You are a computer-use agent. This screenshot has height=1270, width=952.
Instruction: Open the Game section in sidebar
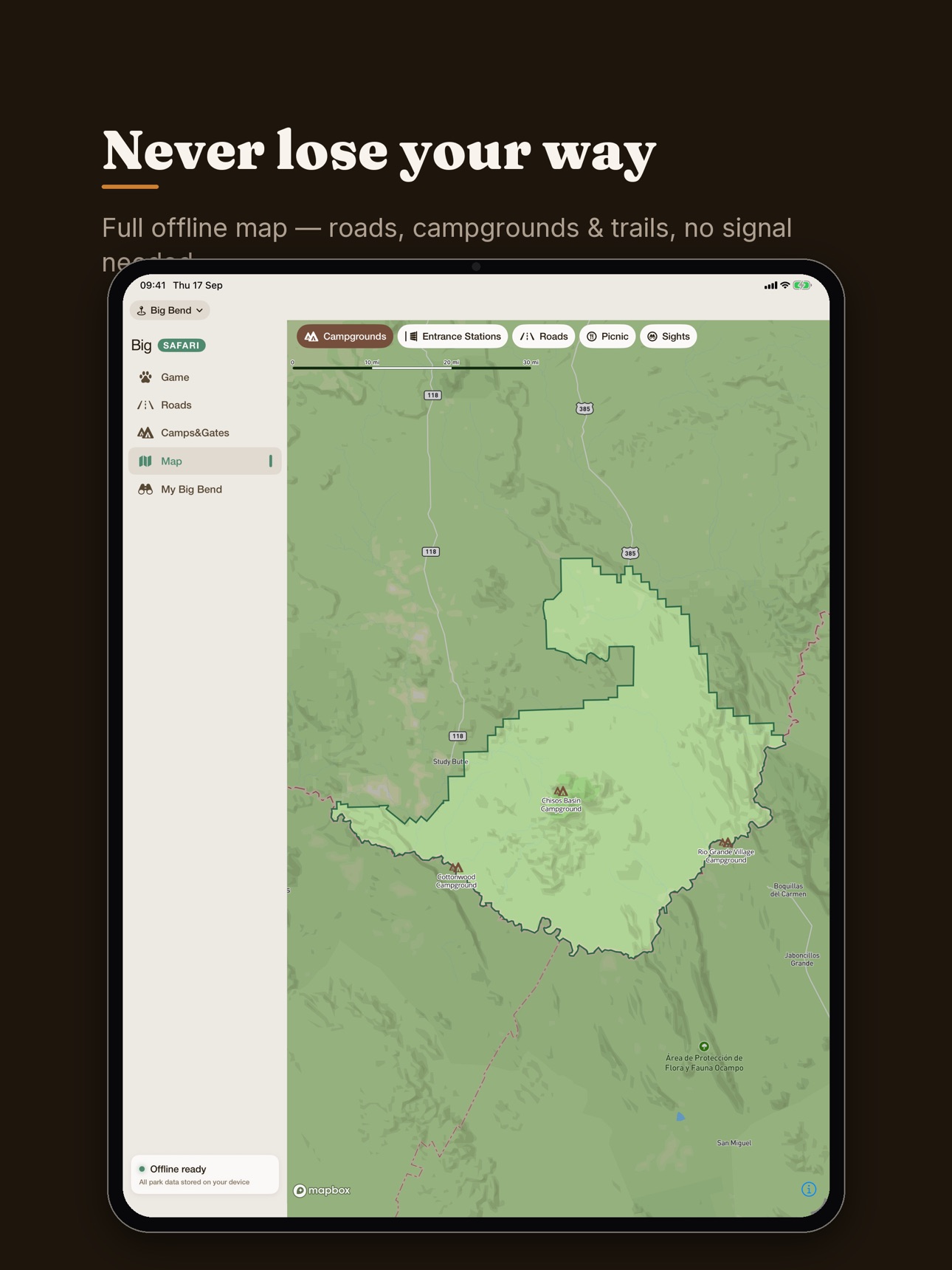click(204, 377)
